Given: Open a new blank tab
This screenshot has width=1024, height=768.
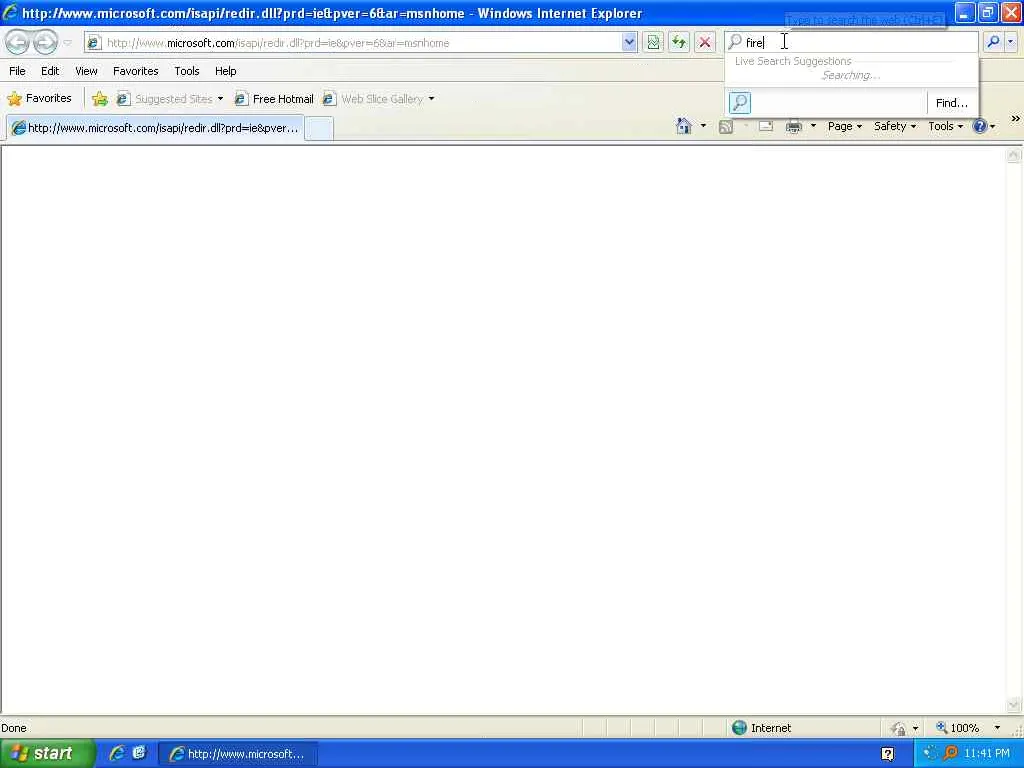Looking at the screenshot, I should click(319, 129).
